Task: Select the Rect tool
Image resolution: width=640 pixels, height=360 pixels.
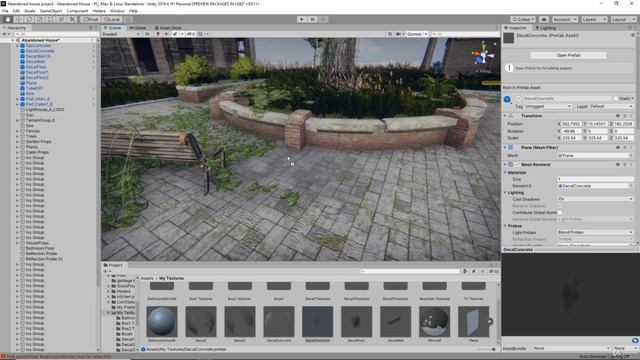Action: 51,19
